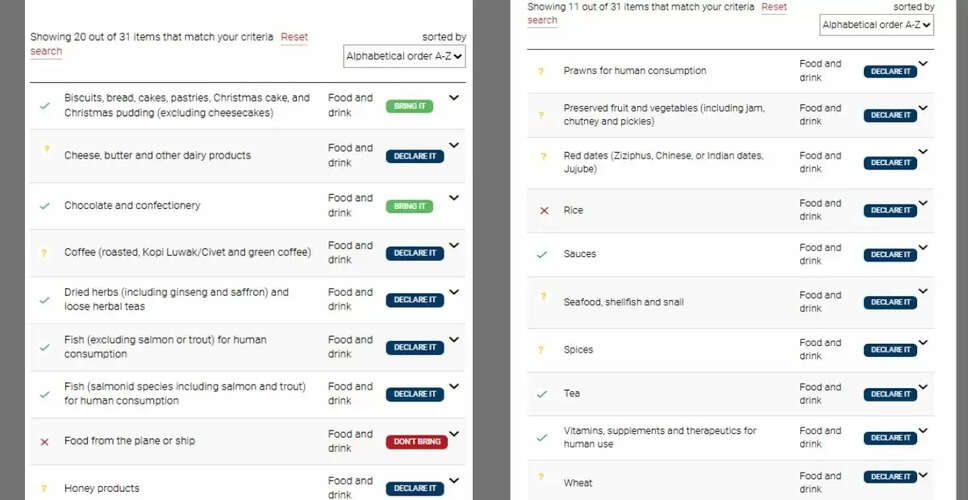Click green BRING IT badge for Biscuits row
This screenshot has height=500, width=968.
click(409, 106)
